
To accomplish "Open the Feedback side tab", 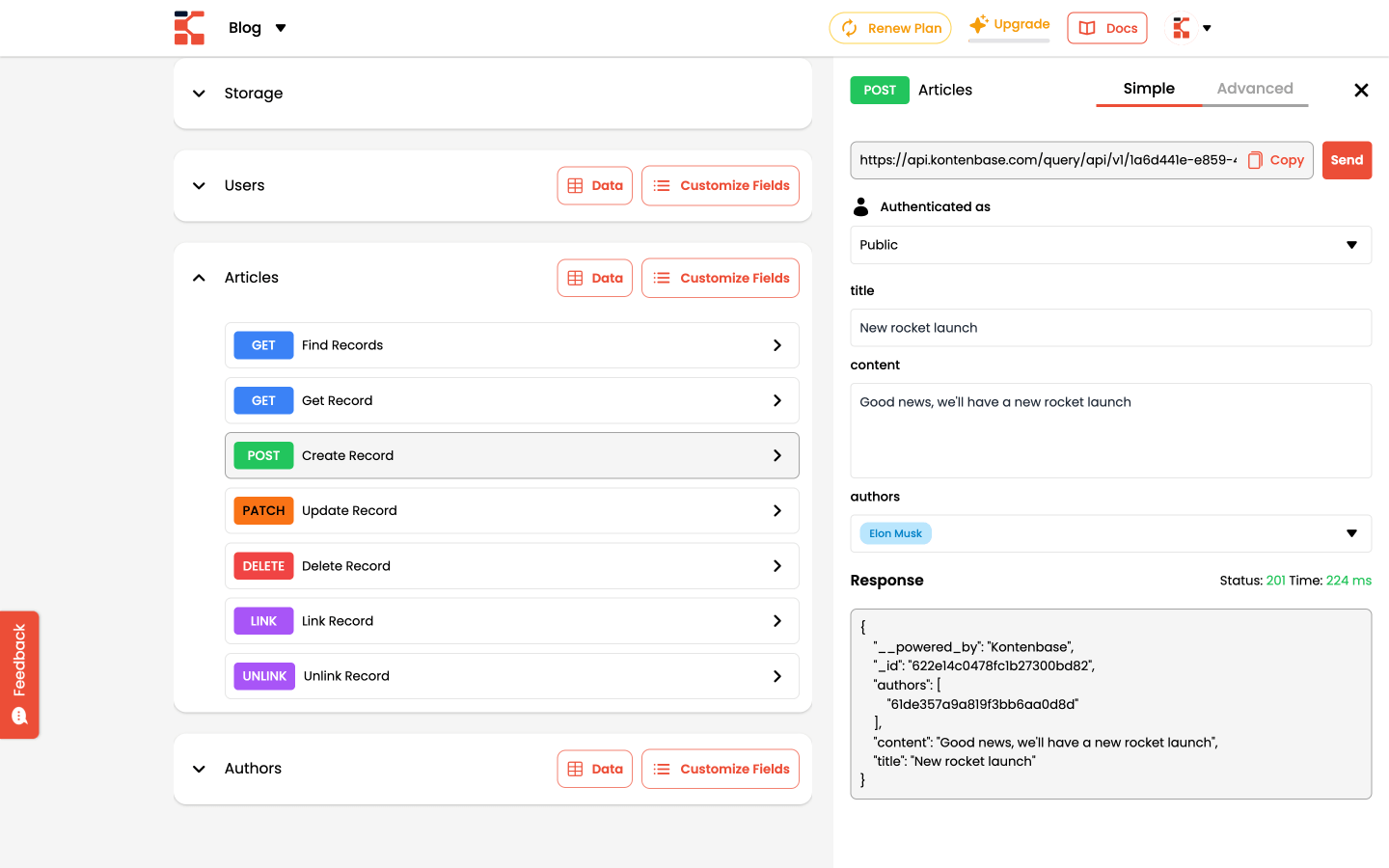I will (x=19, y=674).
